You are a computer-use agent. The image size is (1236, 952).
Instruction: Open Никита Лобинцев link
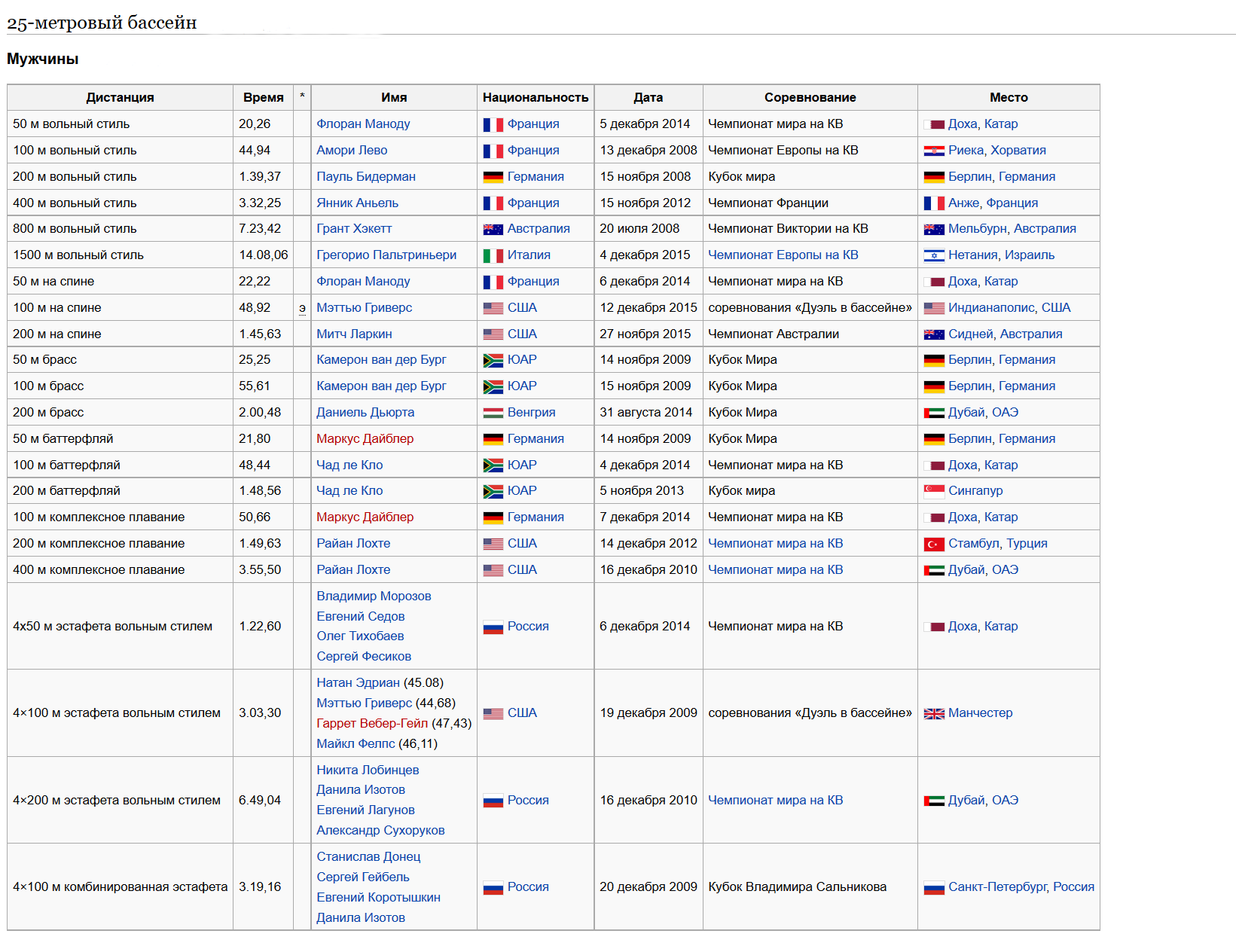pyautogui.click(x=368, y=770)
